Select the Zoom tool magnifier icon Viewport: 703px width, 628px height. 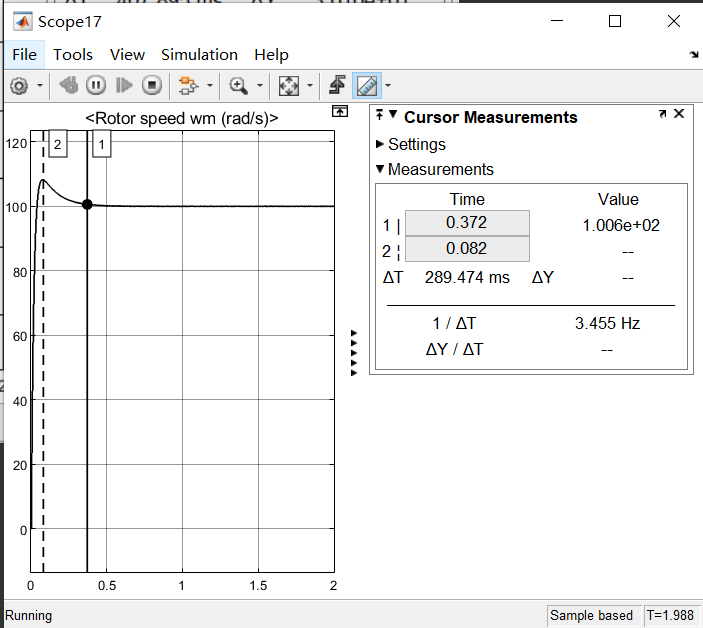pos(238,85)
